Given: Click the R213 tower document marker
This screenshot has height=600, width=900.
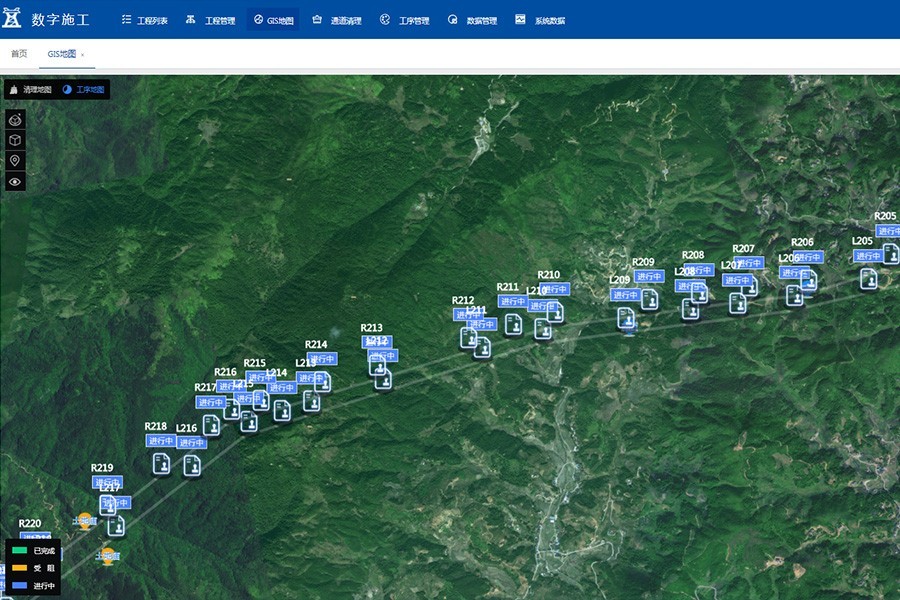Looking at the screenshot, I should tap(377, 365).
